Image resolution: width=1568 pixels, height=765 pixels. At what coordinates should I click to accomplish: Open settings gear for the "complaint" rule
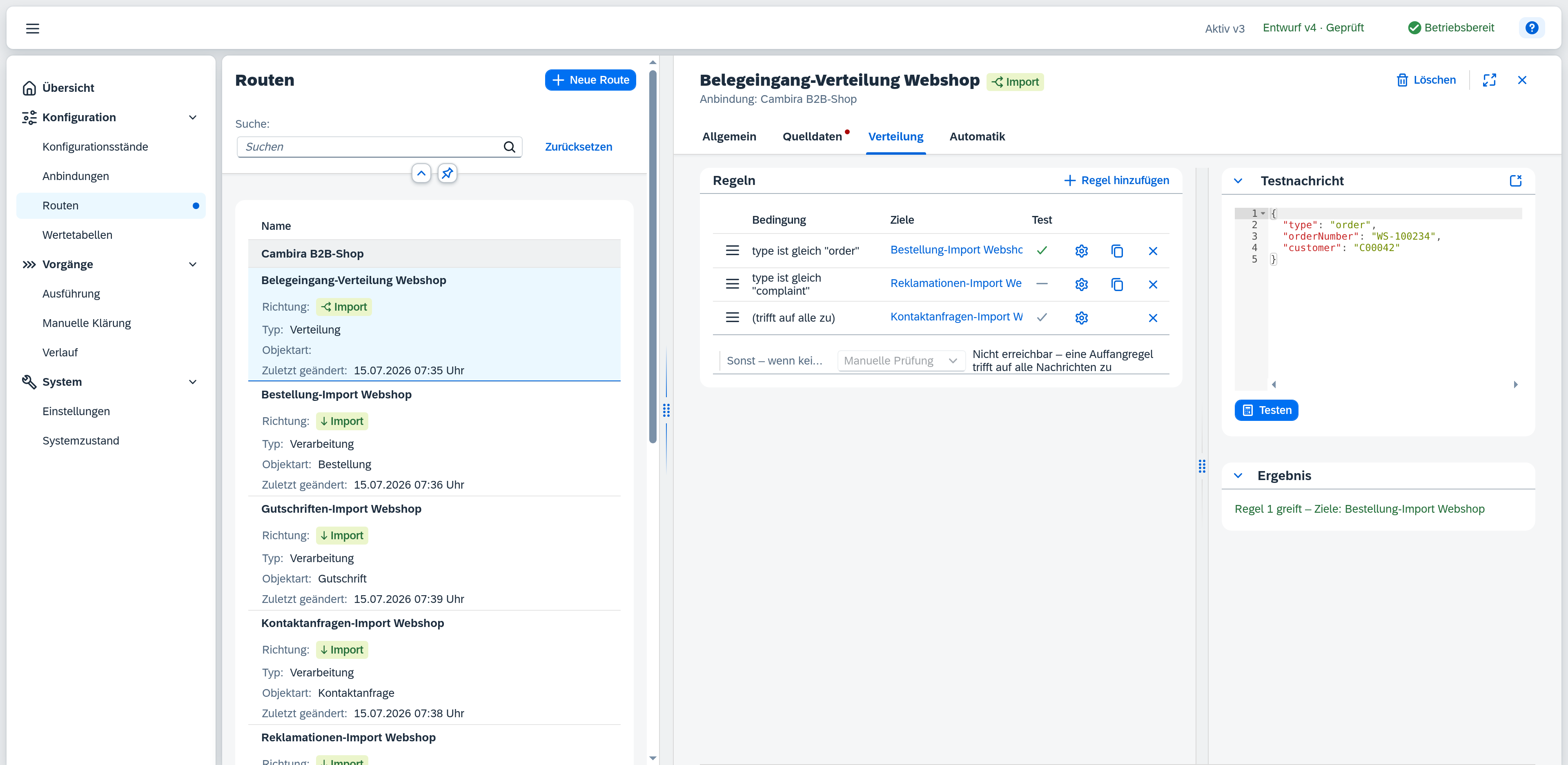(1081, 284)
